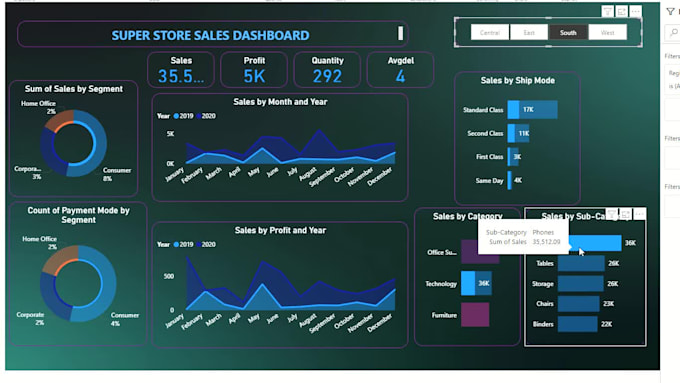The image size is (680, 383).
Task: Click the Avgdel card showing 4
Action: [400, 70]
